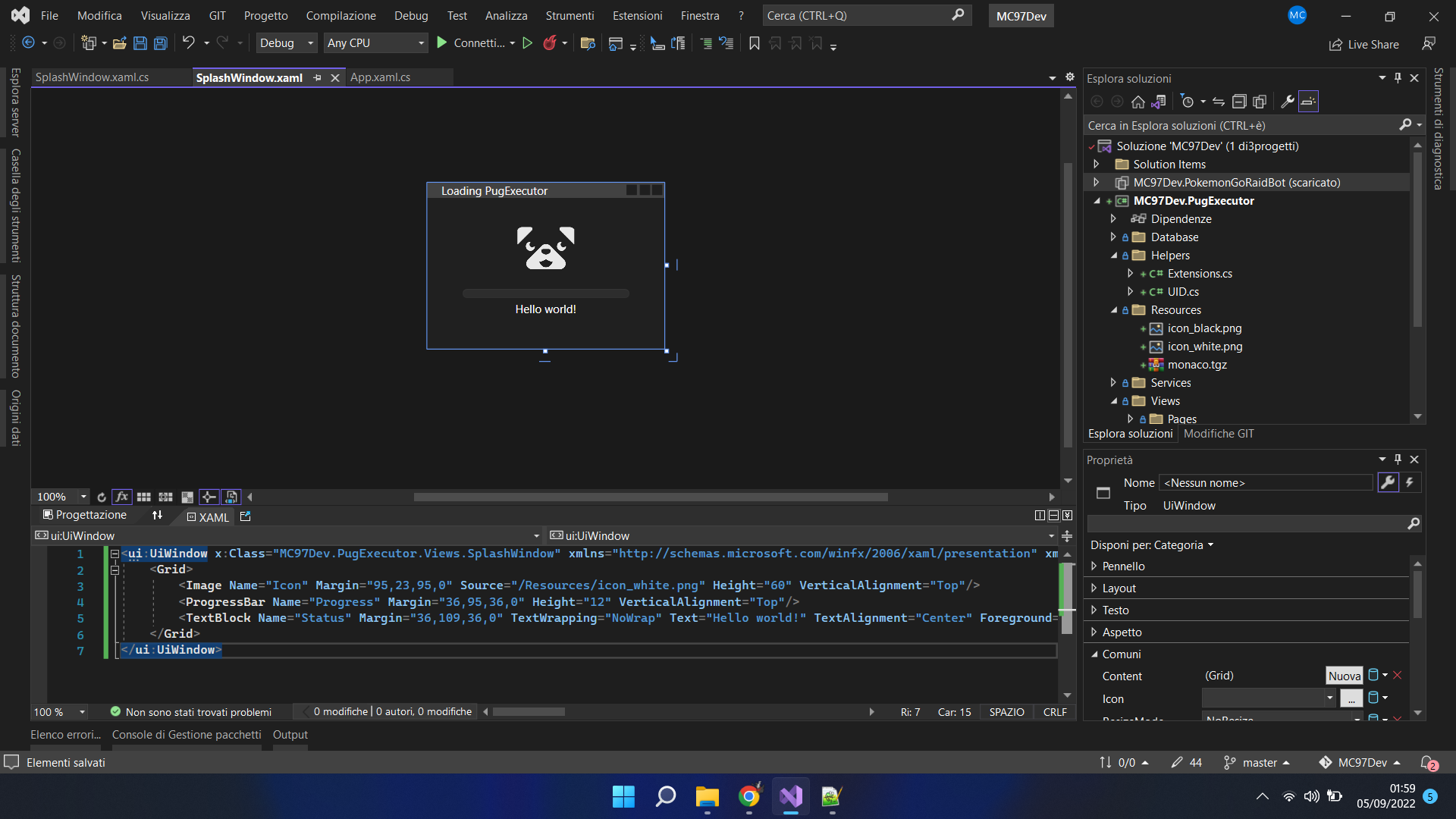The width and height of the screenshot is (1456, 819).
Task: Click the event handlers lightning icon
Action: 1410,482
